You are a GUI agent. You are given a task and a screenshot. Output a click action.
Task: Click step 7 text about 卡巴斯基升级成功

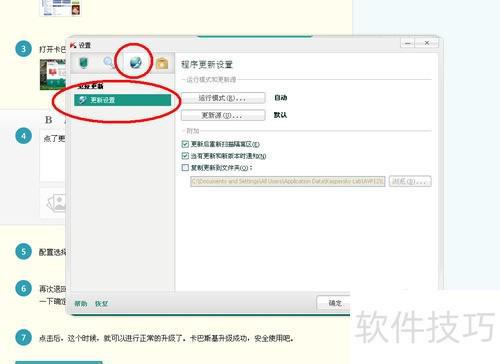[166, 338]
